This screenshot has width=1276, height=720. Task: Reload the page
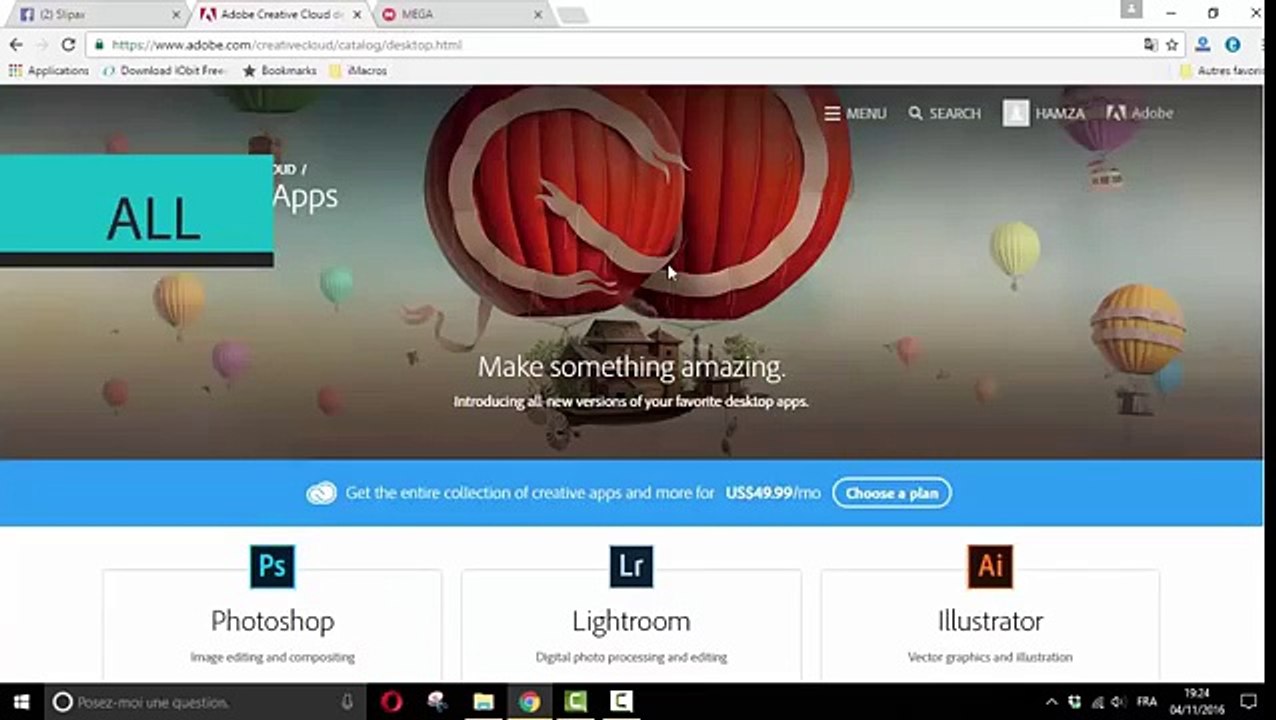pos(68,45)
